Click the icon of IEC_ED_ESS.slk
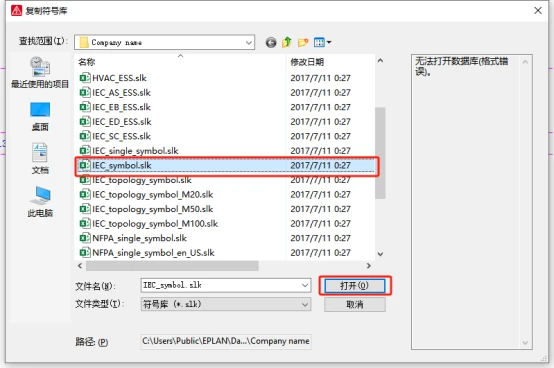Screen dimensions: 554x368 tap(85, 121)
